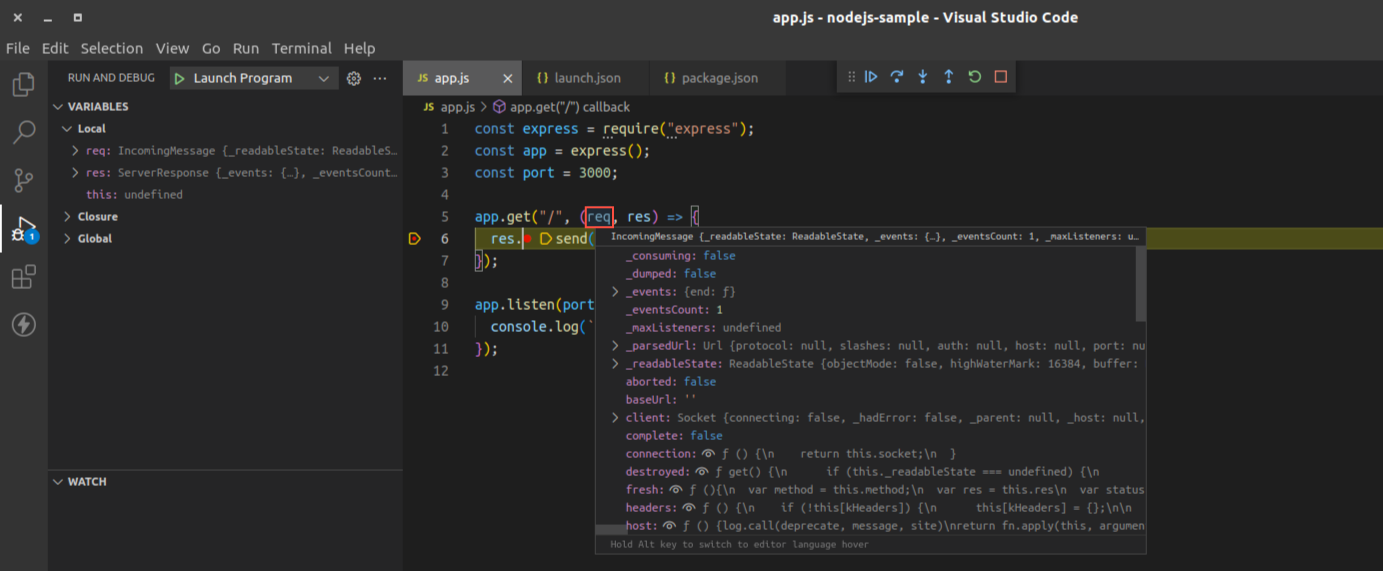The height and width of the screenshot is (571, 1383).
Task: Click the Step Over debug icon
Action: [x=897, y=77]
